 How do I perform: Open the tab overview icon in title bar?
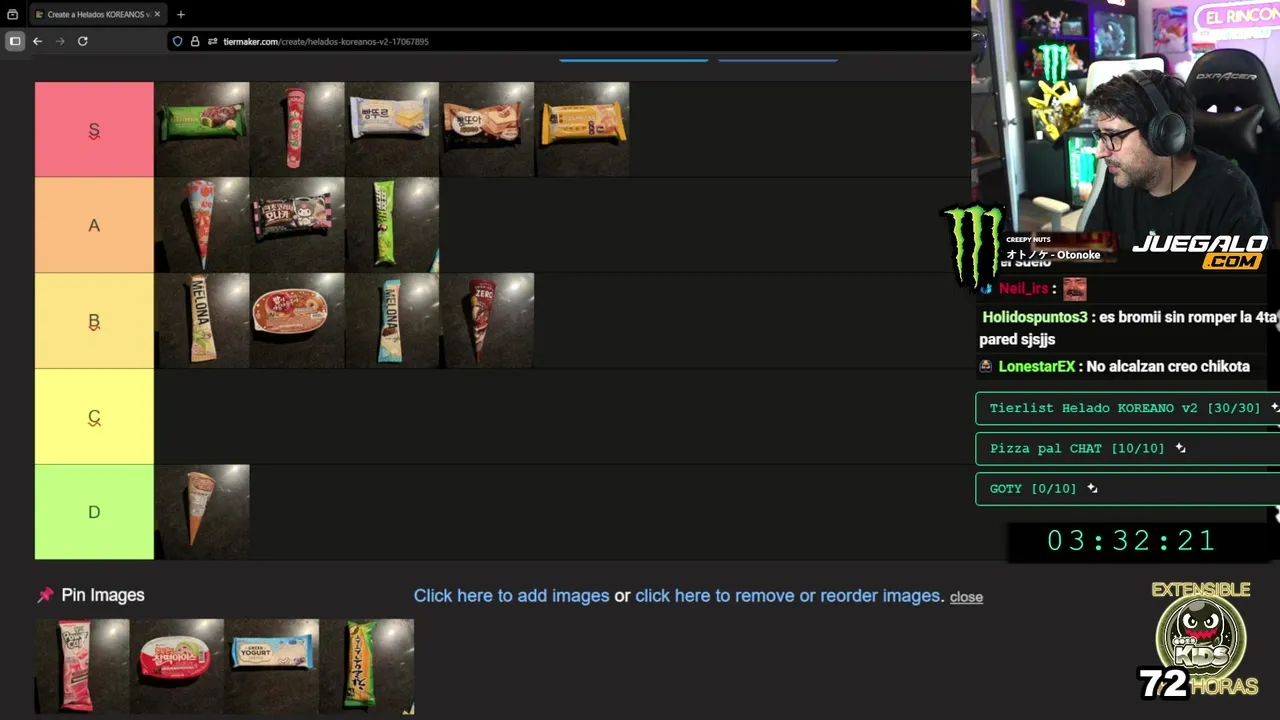pyautogui.click(x=12, y=14)
